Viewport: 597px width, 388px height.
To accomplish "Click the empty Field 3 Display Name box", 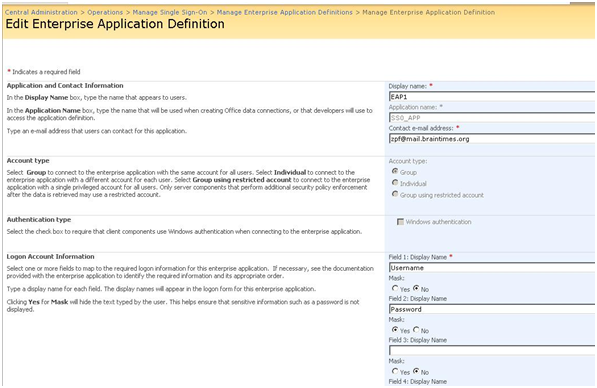I will [492, 350].
